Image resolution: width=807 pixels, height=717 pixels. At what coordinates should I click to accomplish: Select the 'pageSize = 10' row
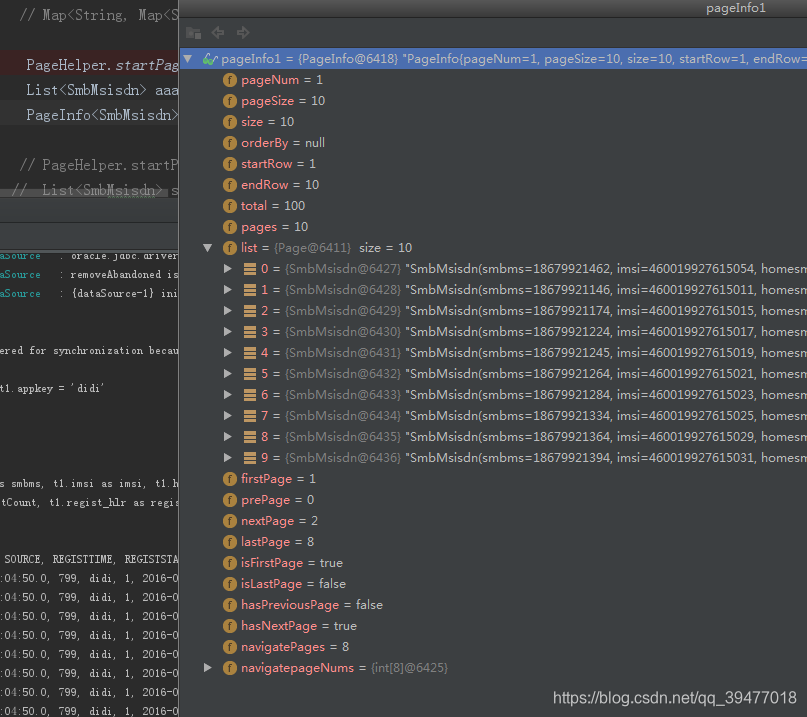click(x=493, y=101)
